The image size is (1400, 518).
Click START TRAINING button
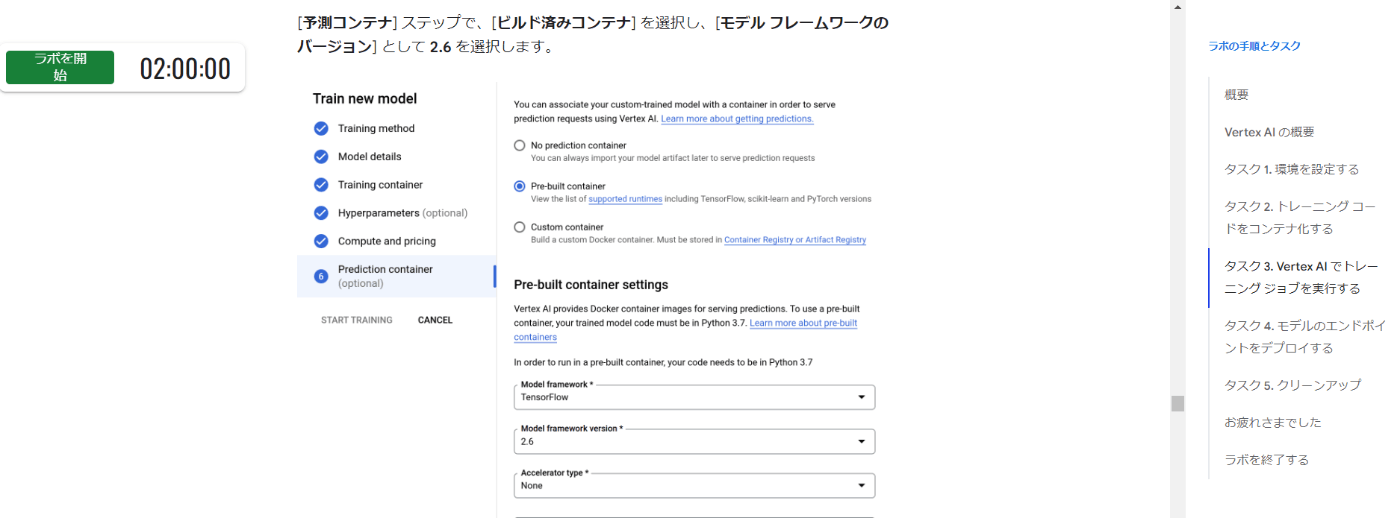point(356,320)
